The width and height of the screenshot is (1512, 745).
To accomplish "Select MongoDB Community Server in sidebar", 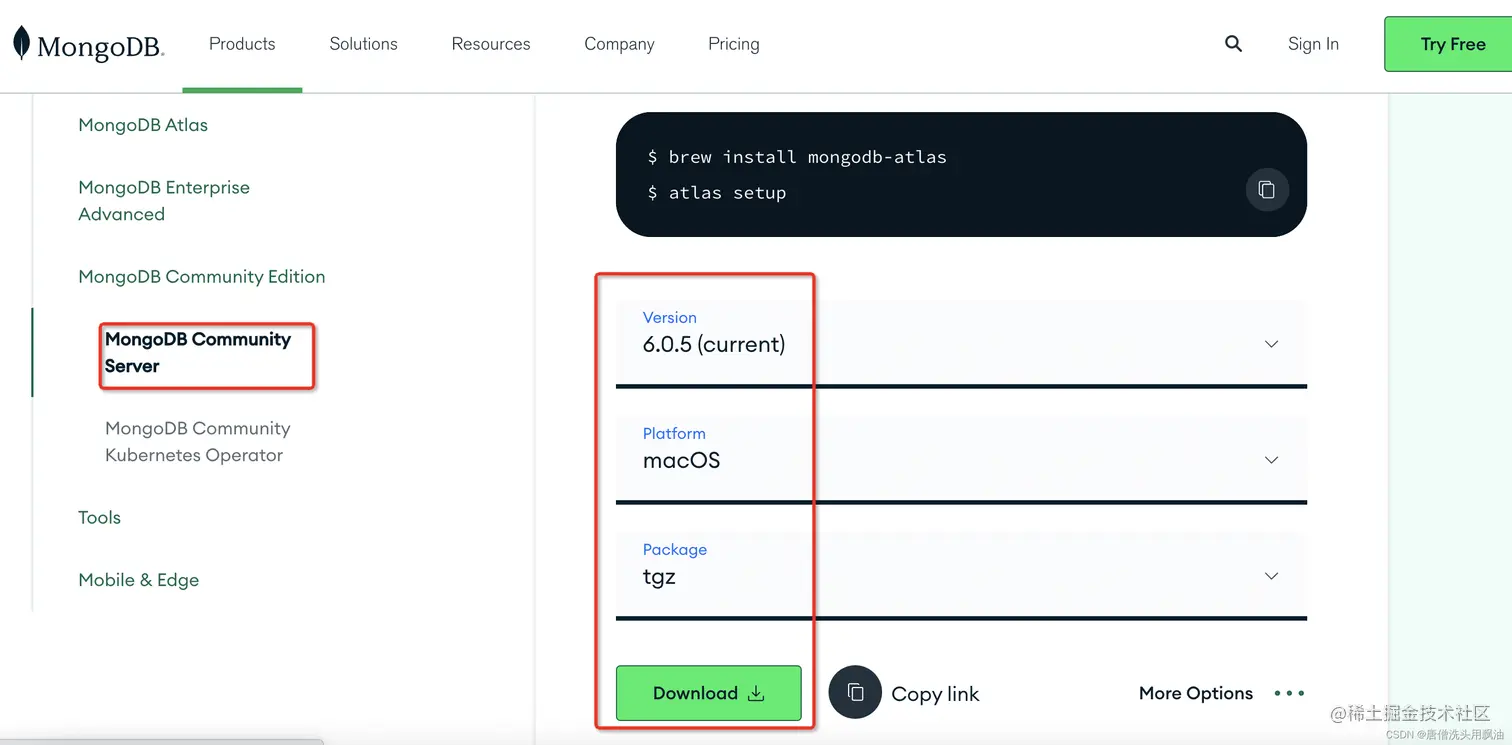I will [198, 352].
